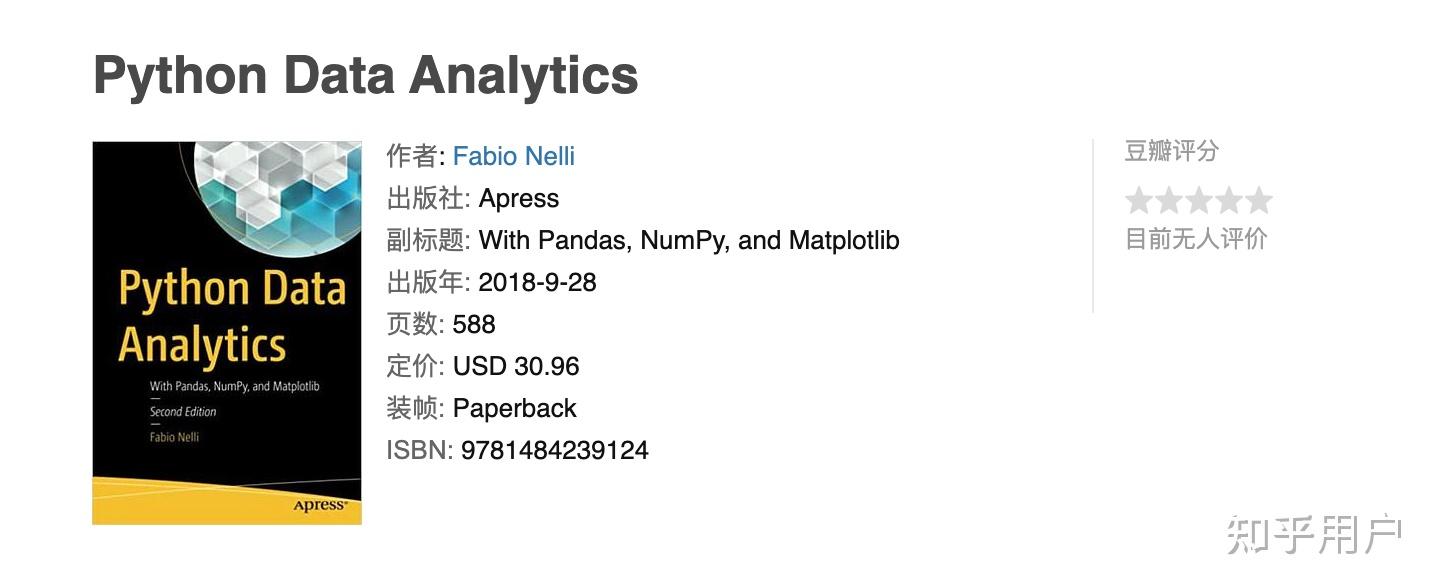Select the fifth star to rate five stars
This screenshot has width=1442, height=584.
point(1260,200)
